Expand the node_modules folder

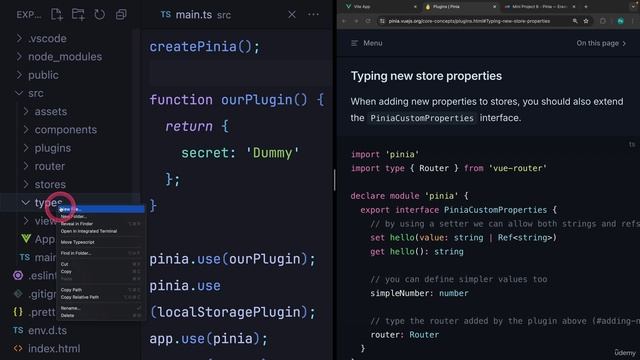point(19,56)
